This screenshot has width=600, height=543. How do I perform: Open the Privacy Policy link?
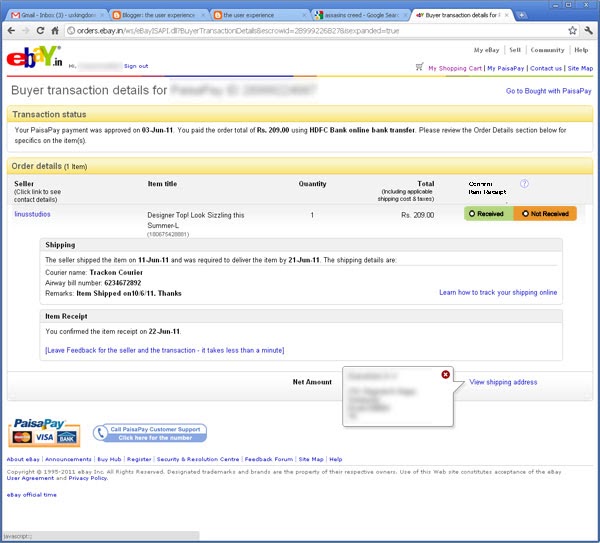point(88,478)
